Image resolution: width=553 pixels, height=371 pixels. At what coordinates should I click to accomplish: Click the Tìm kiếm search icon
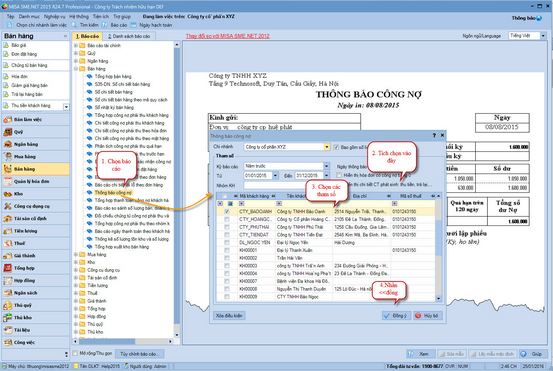coord(74,25)
